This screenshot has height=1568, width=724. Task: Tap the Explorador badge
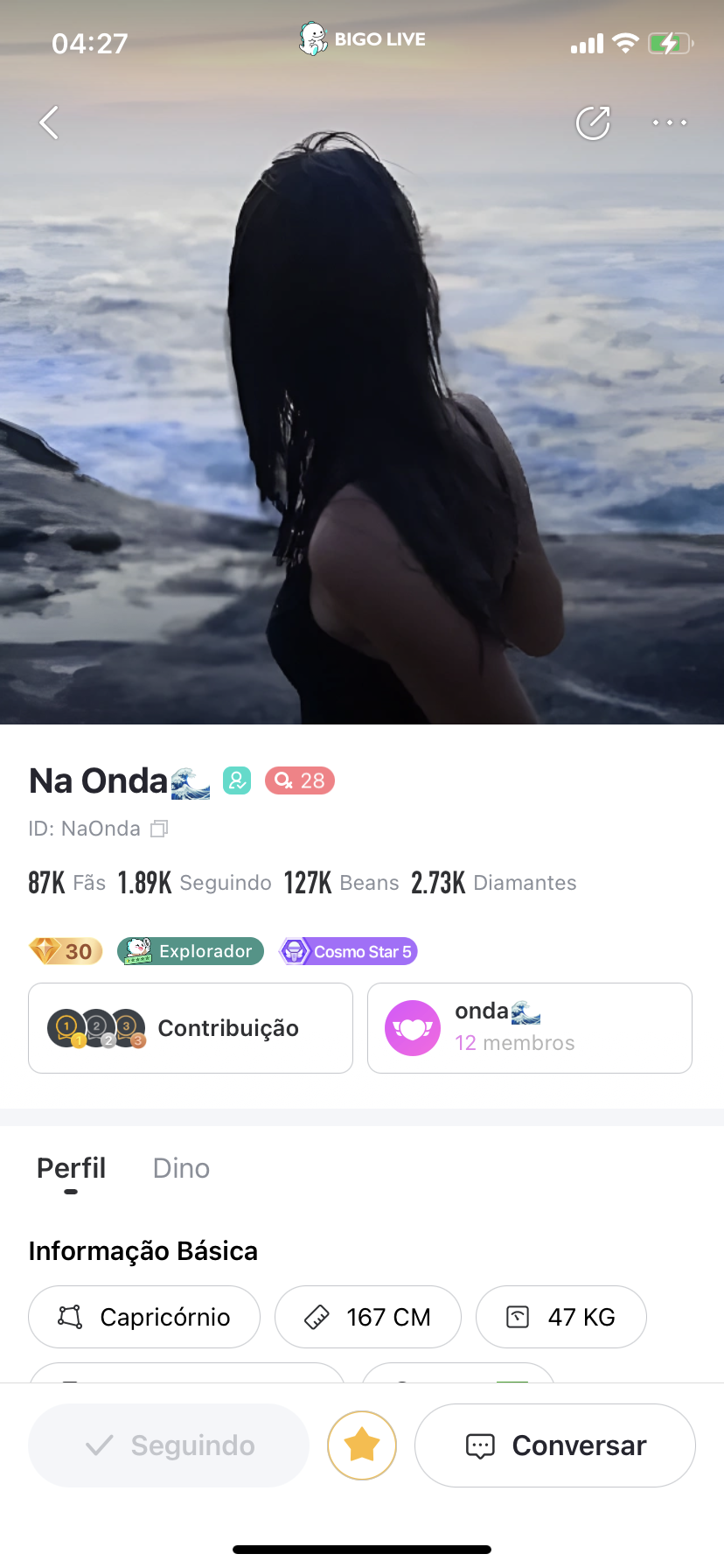pos(191,951)
